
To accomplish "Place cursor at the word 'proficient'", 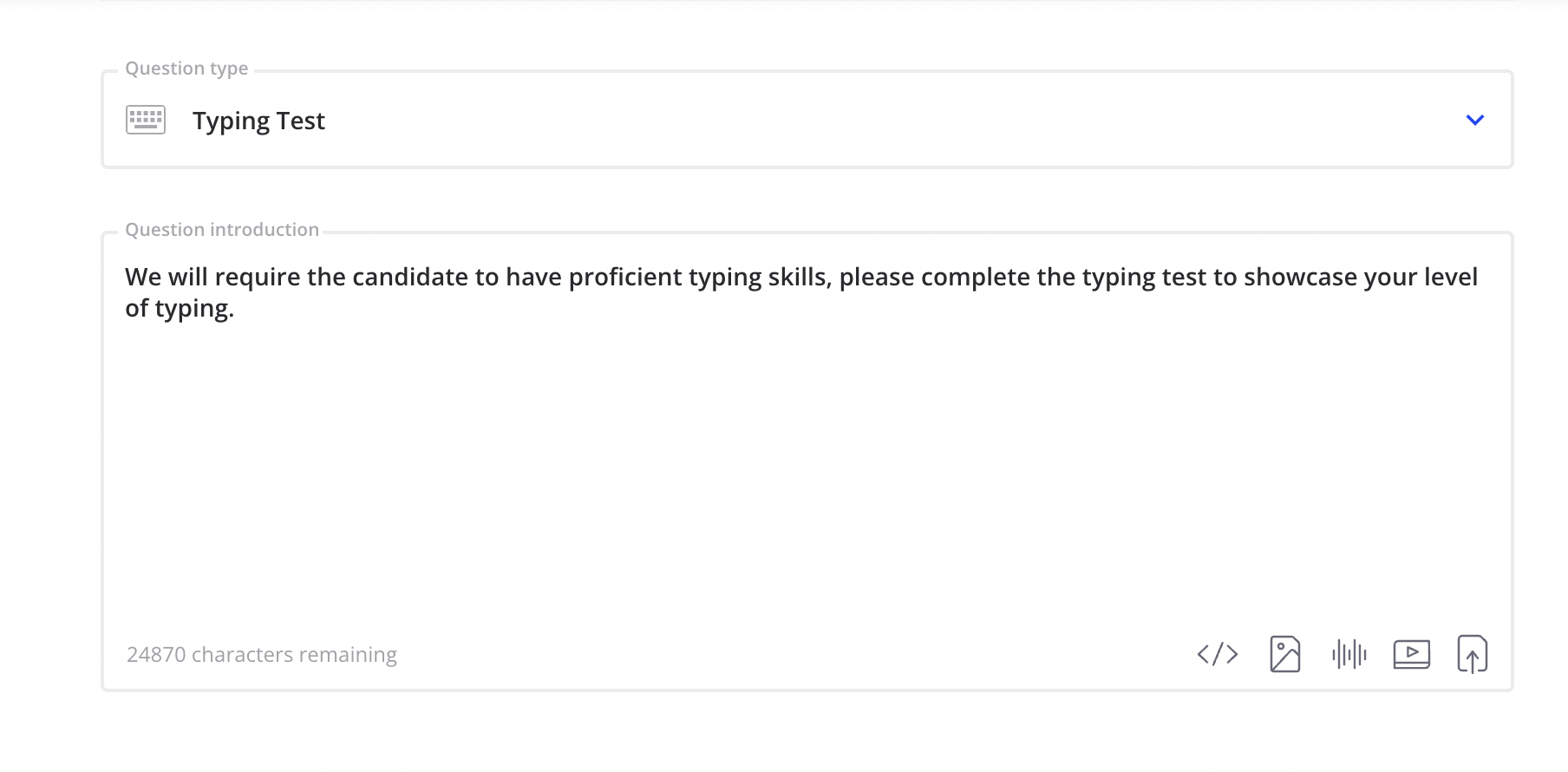I will point(625,278).
